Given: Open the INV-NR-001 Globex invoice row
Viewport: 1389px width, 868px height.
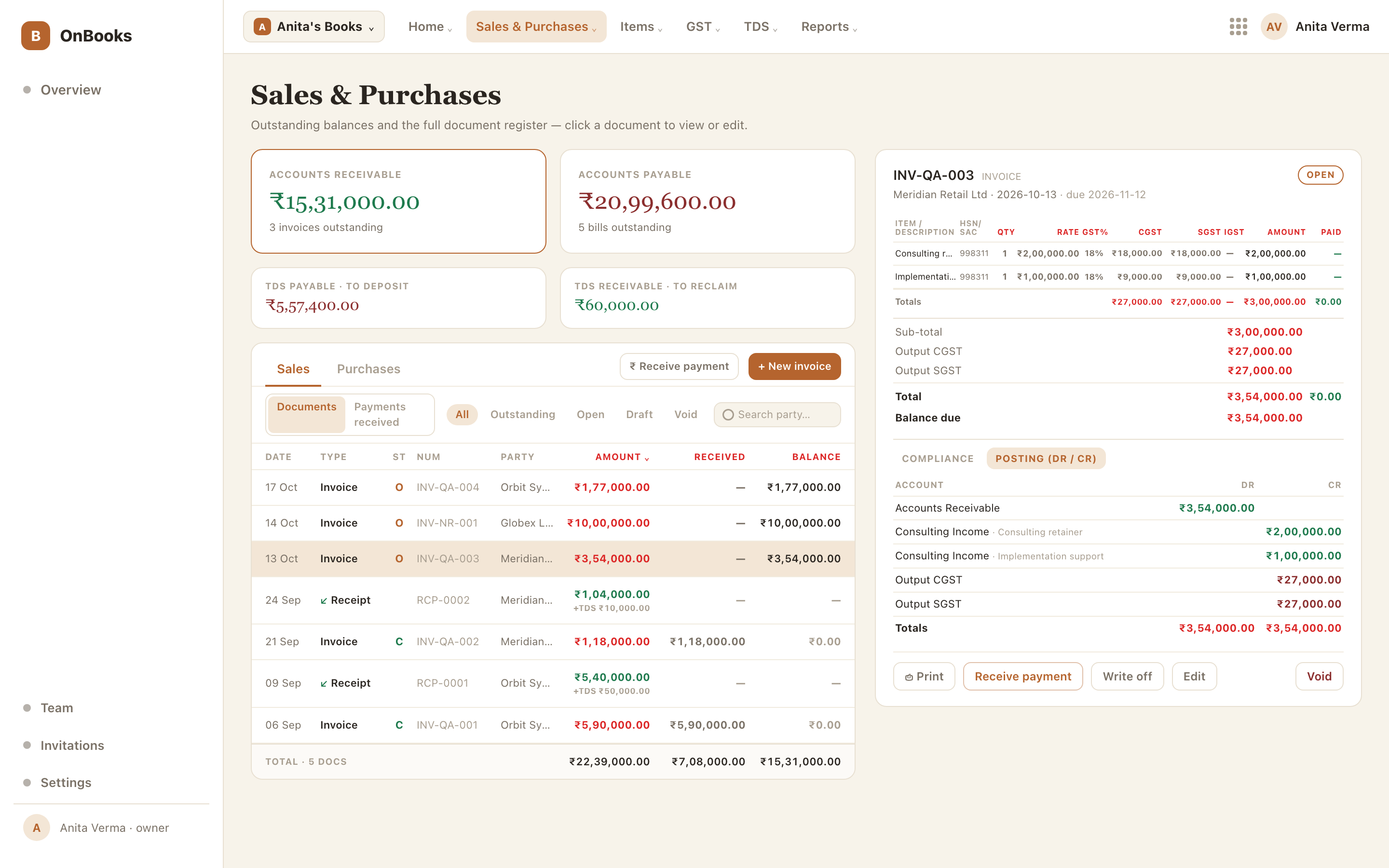Looking at the screenshot, I should [x=553, y=523].
